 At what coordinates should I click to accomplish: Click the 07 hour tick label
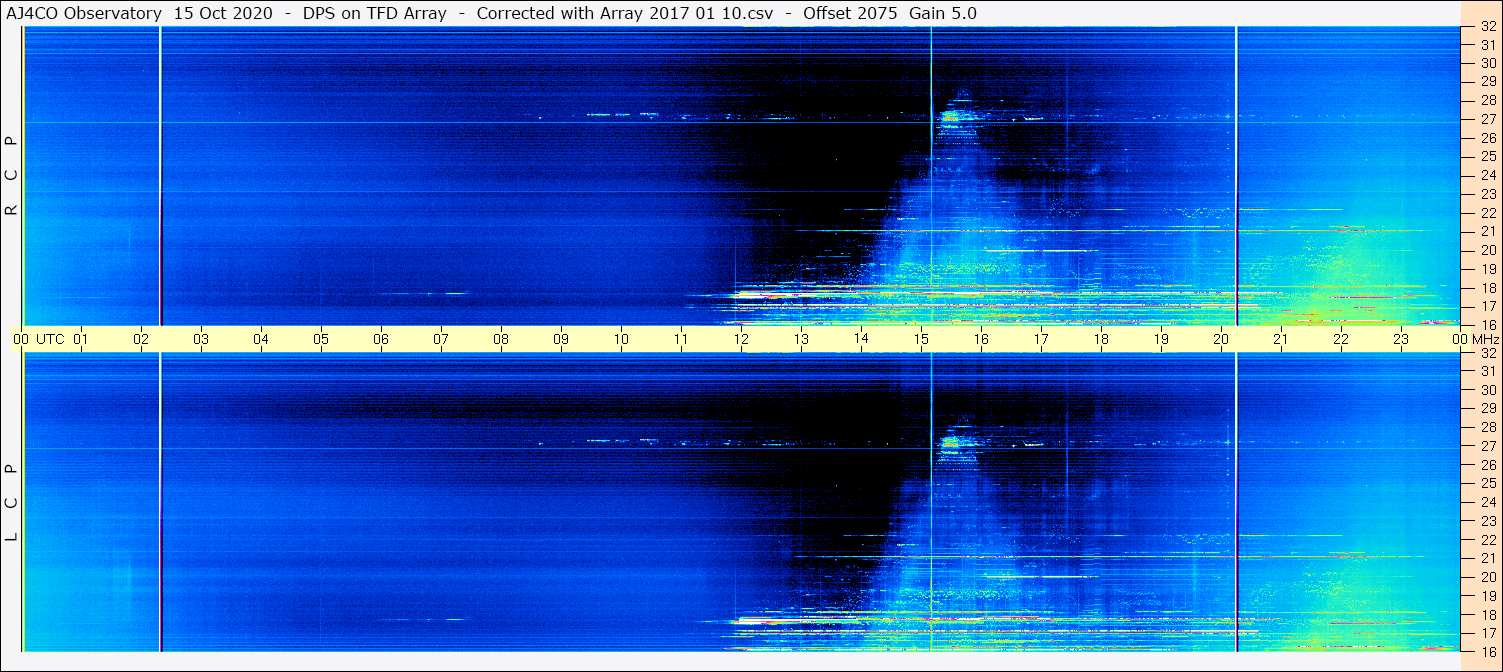[x=441, y=339]
